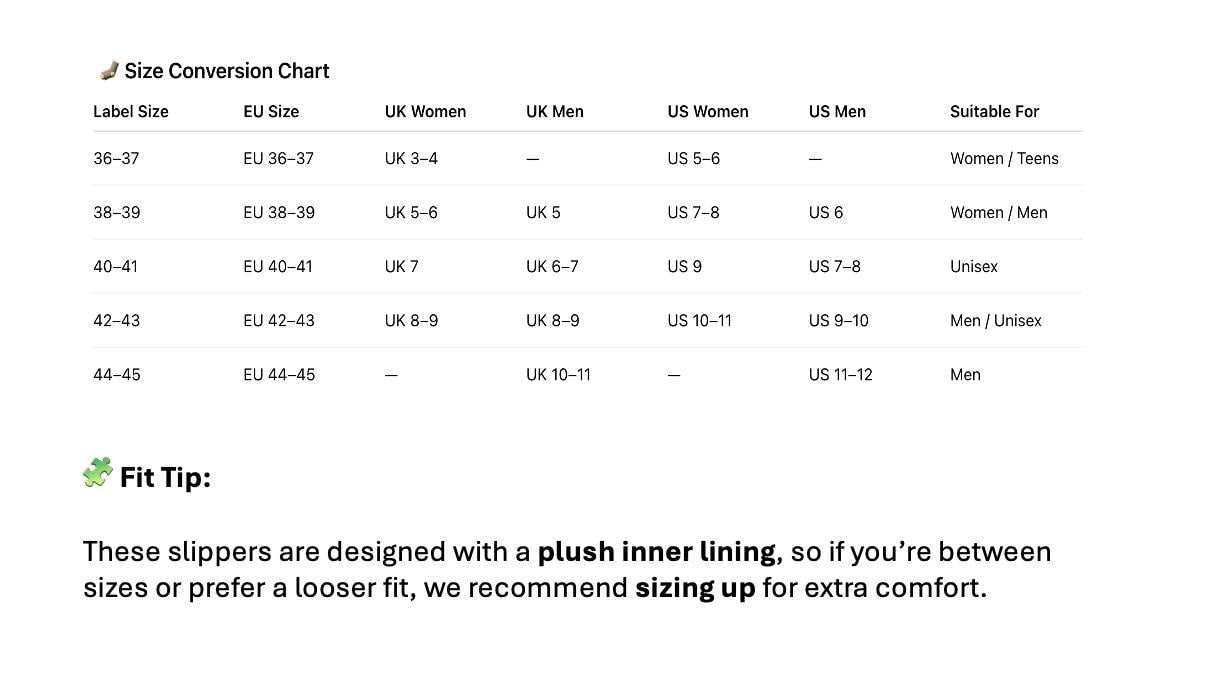Click the UK 7 women's size cell

402,267
